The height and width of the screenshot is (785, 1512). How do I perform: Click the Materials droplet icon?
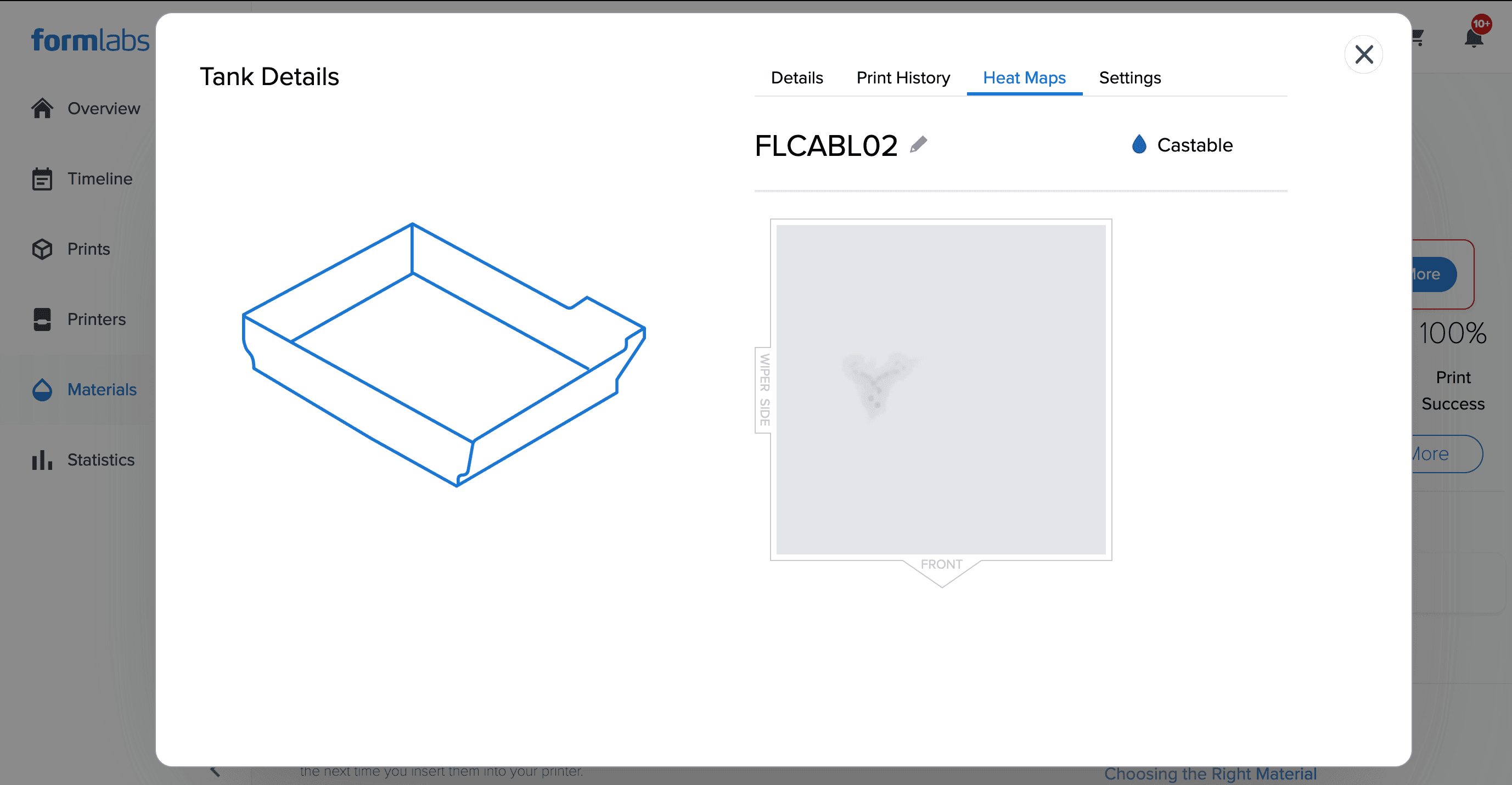click(x=42, y=389)
